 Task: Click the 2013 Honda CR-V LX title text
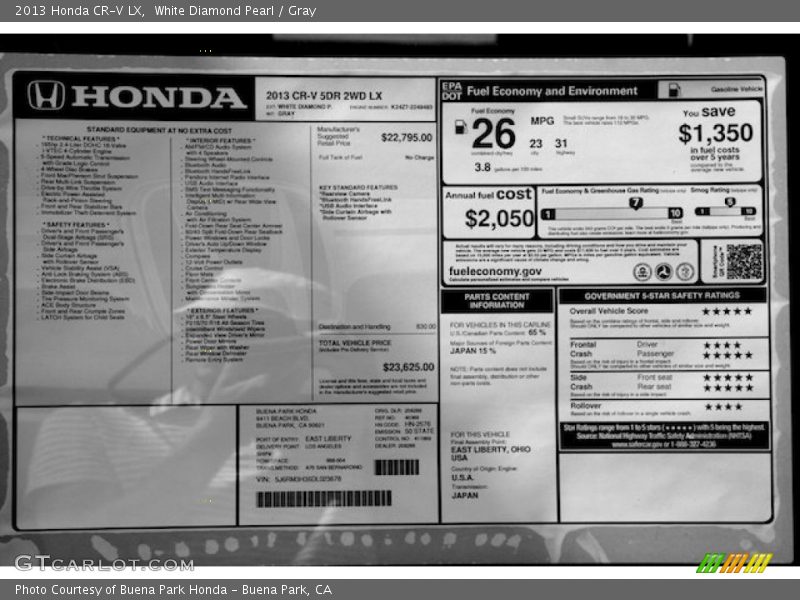pos(77,11)
